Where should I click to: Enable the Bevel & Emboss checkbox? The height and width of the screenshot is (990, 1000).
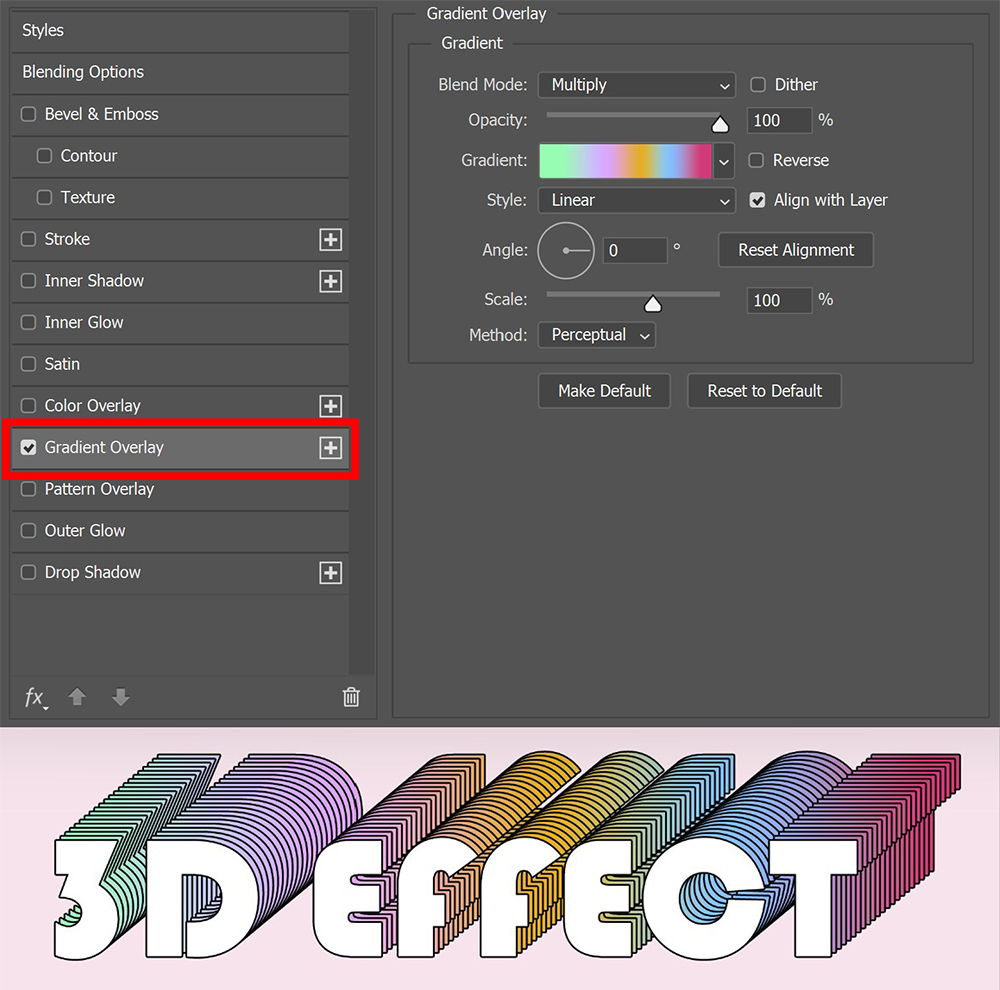click(28, 114)
